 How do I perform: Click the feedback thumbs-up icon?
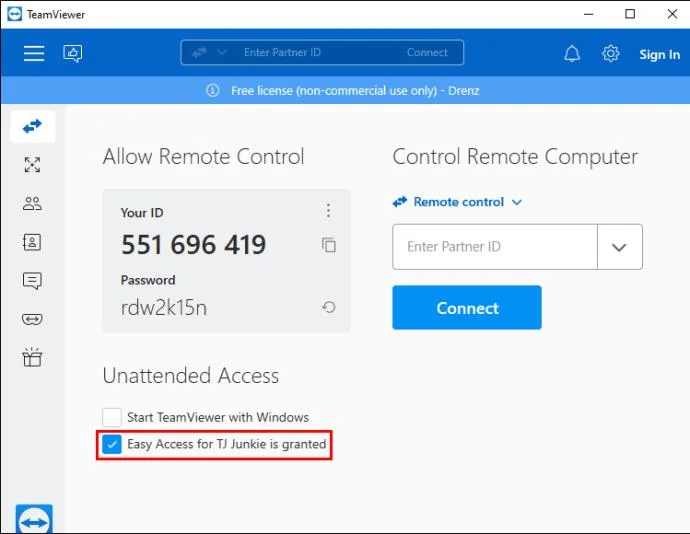(x=73, y=53)
